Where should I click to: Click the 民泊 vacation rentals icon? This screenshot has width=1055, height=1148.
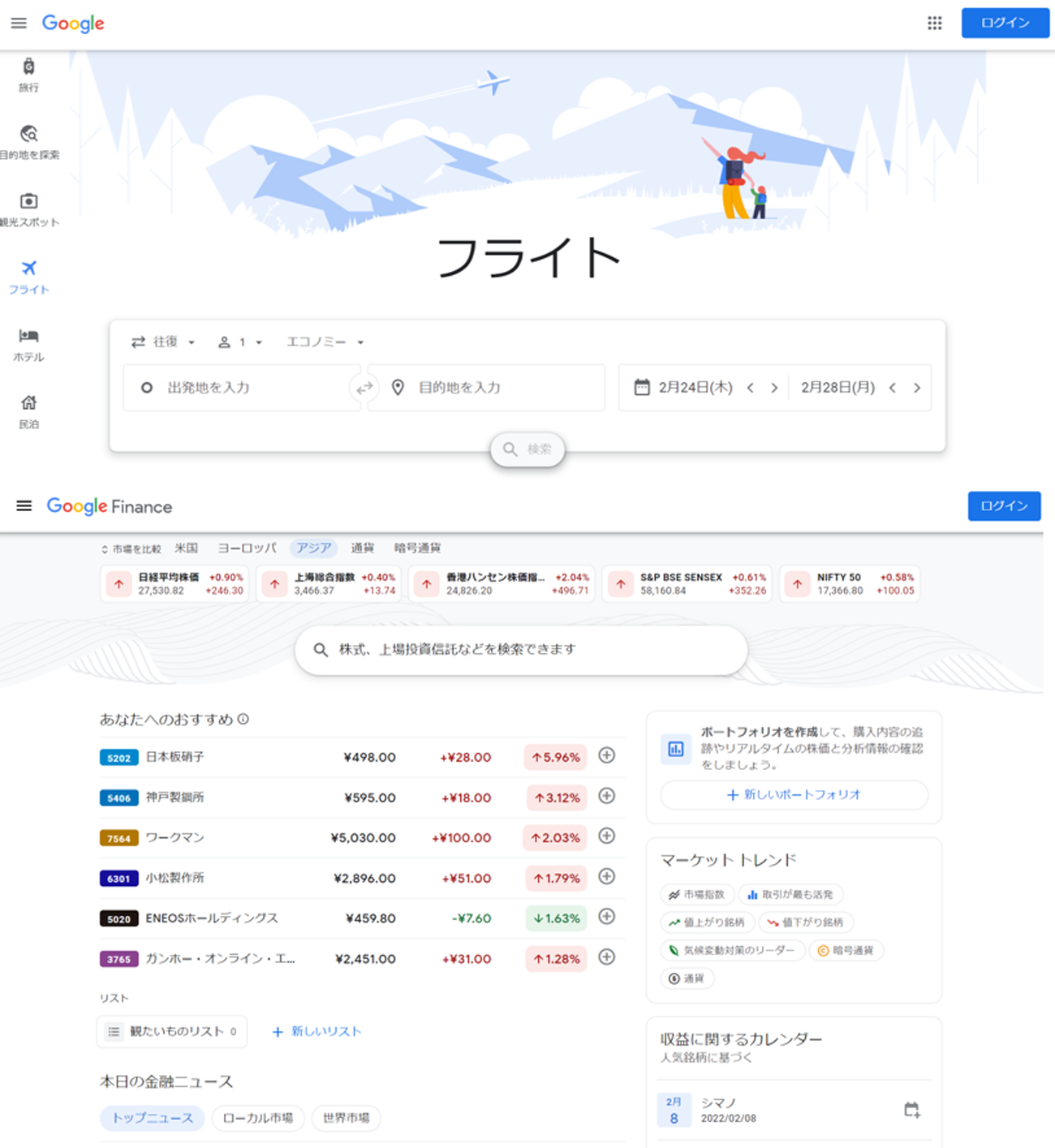tap(28, 403)
